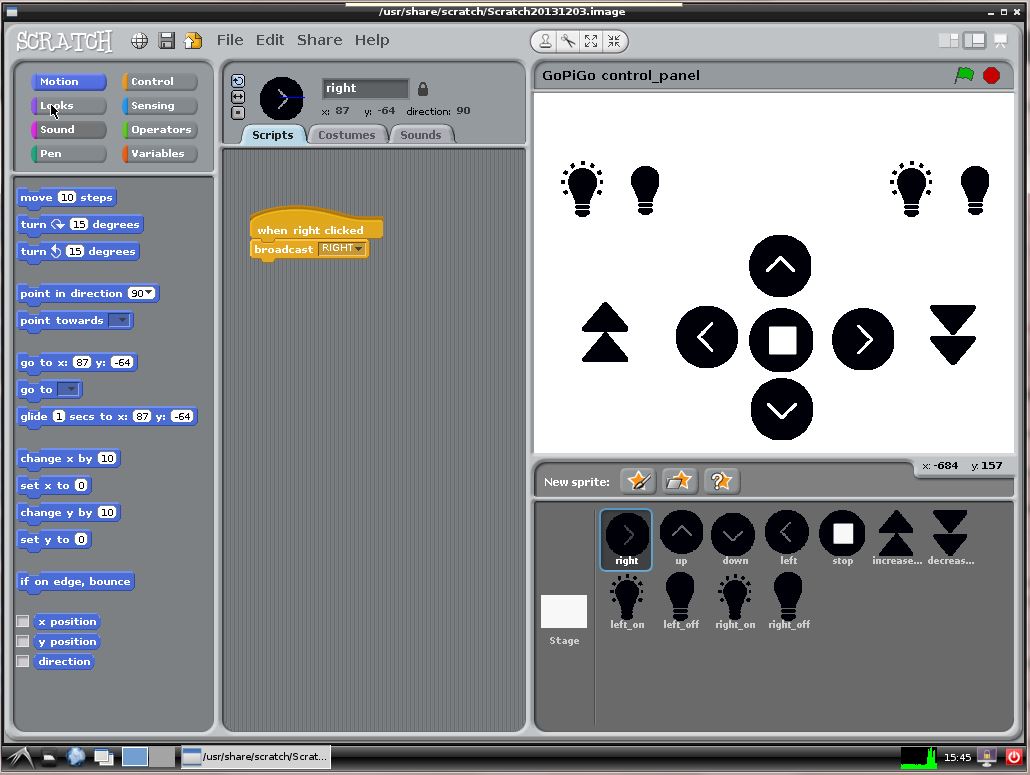
Task: Click the up arrow on stage
Action: (780, 266)
